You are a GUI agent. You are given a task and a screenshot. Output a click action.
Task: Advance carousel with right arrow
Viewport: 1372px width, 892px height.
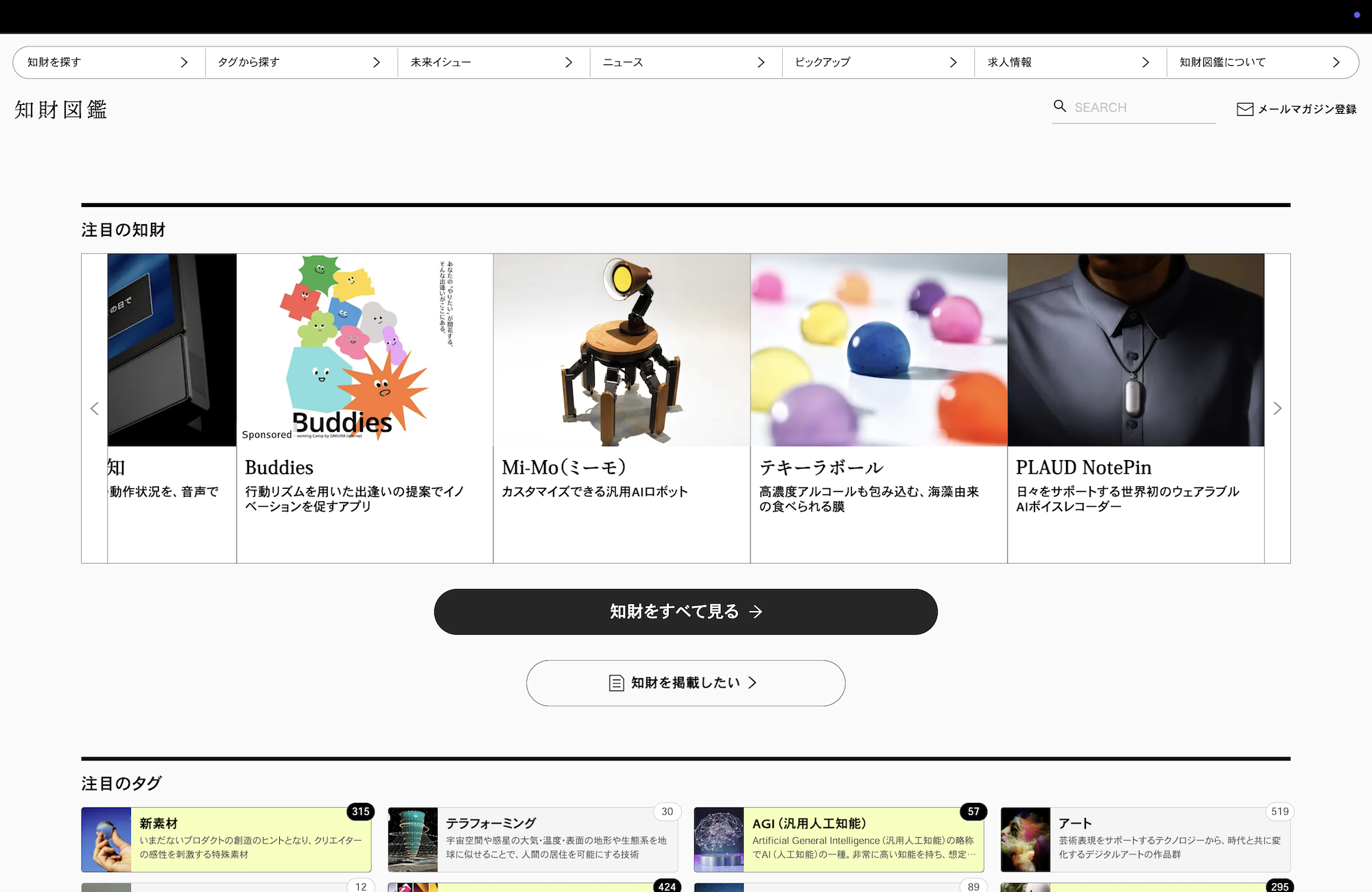[1277, 409]
